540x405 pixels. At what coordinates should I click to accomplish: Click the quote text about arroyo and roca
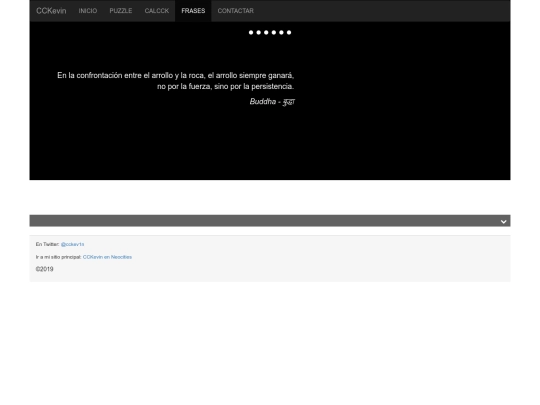pyautogui.click(x=176, y=81)
